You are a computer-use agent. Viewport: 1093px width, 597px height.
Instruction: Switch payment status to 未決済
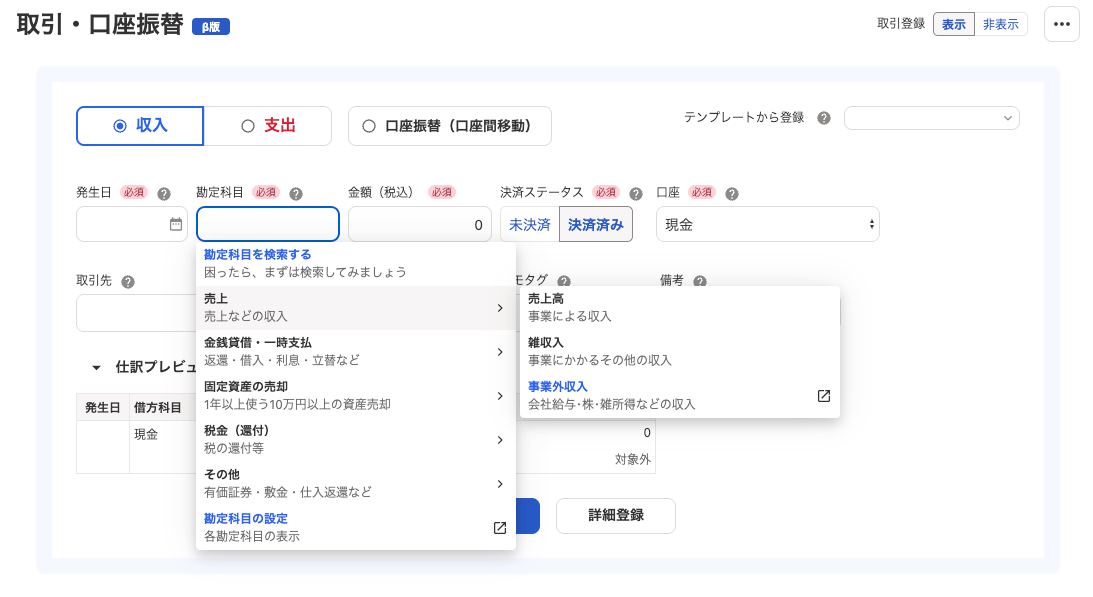529,224
